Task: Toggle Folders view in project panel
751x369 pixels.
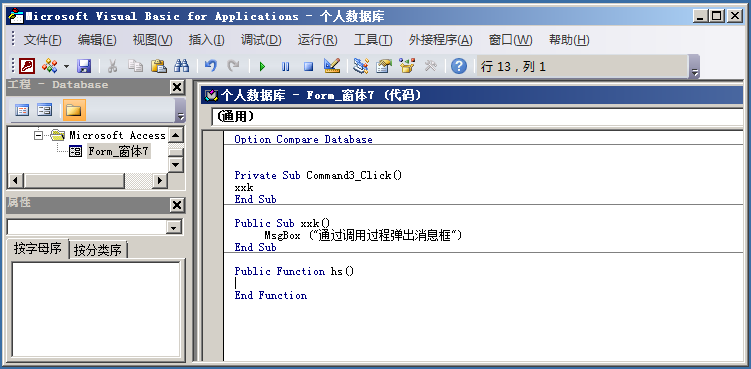Action: click(x=74, y=110)
